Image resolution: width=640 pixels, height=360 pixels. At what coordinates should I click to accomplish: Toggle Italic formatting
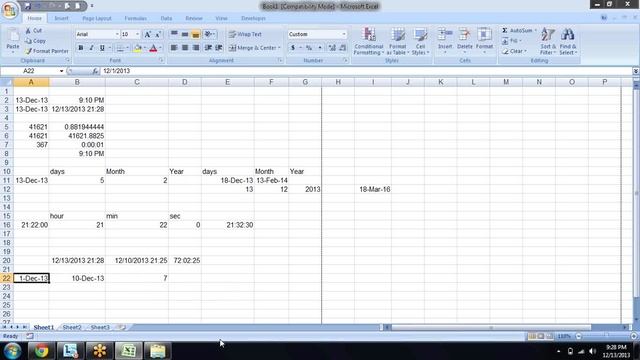(x=91, y=48)
